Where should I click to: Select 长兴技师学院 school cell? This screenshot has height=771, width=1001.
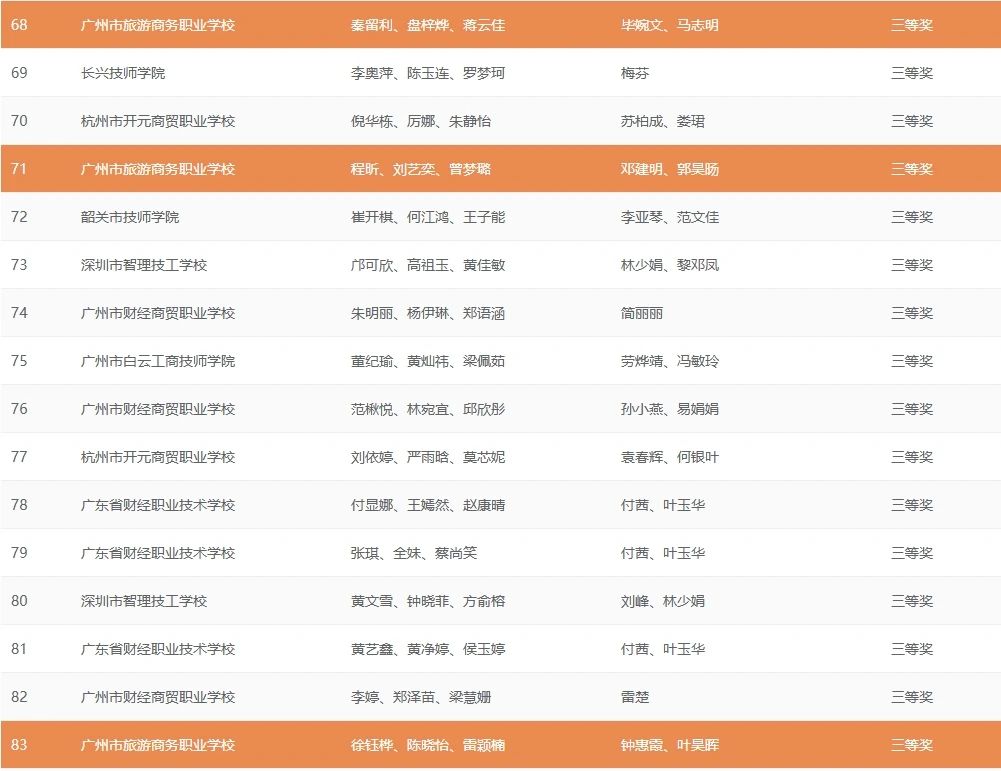(x=123, y=73)
